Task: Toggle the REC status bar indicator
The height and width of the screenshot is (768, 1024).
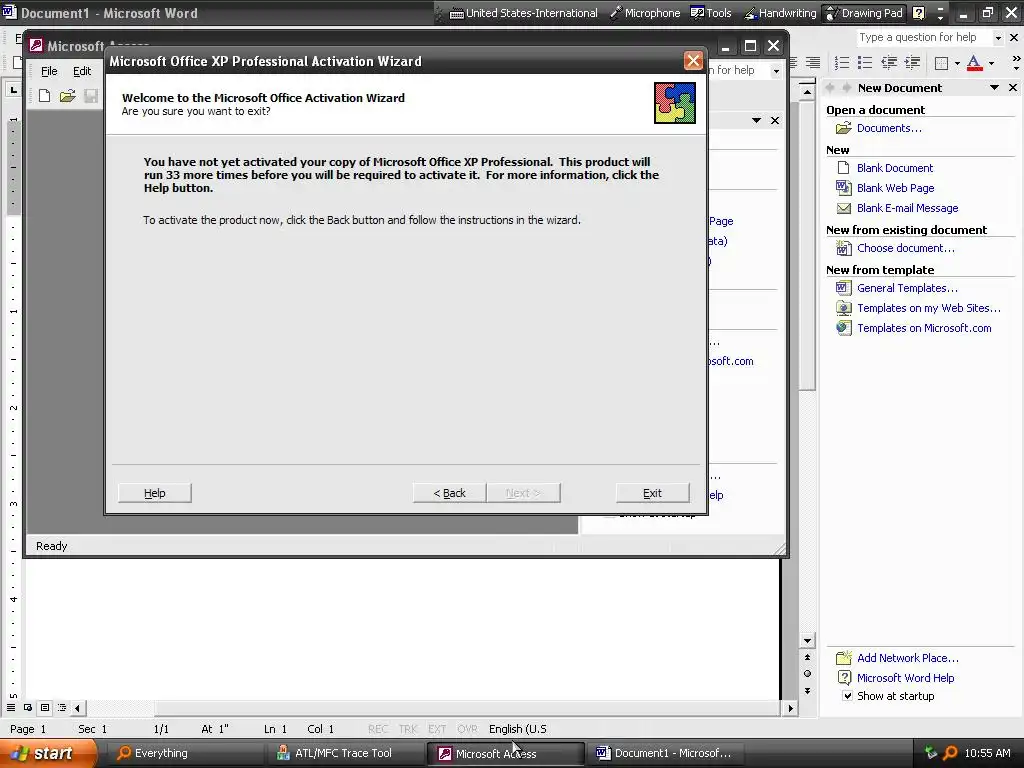Action: tap(377, 729)
